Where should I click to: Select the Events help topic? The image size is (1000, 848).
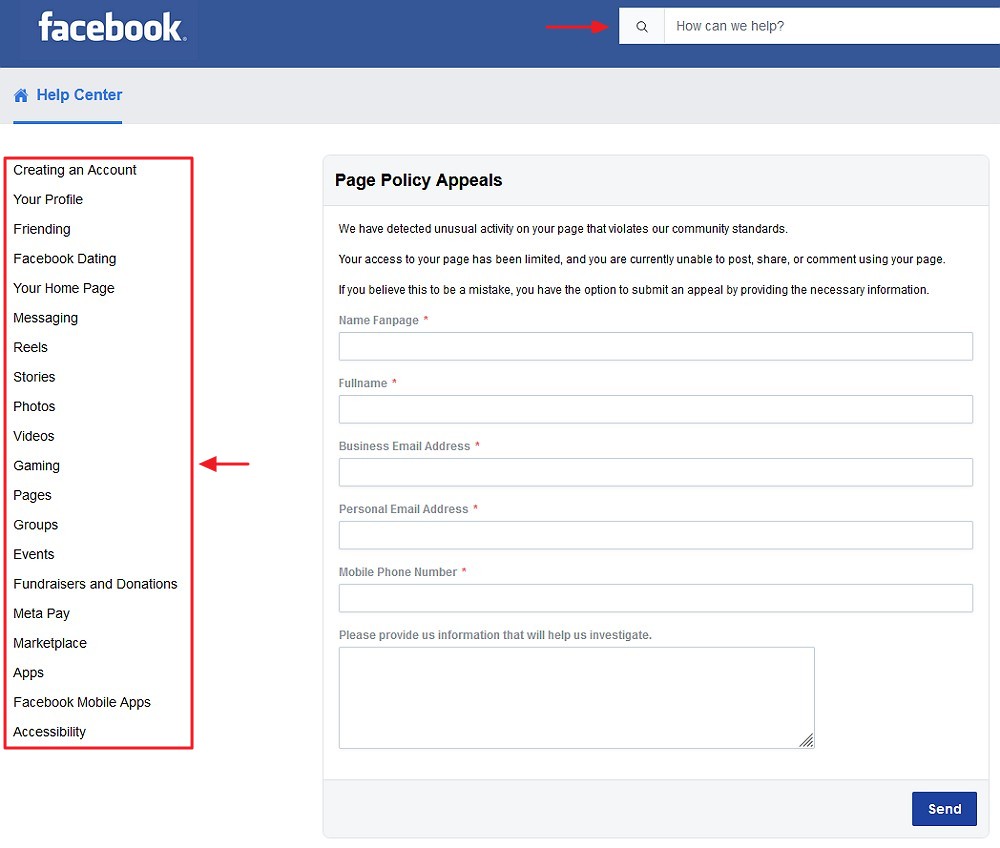(x=34, y=554)
